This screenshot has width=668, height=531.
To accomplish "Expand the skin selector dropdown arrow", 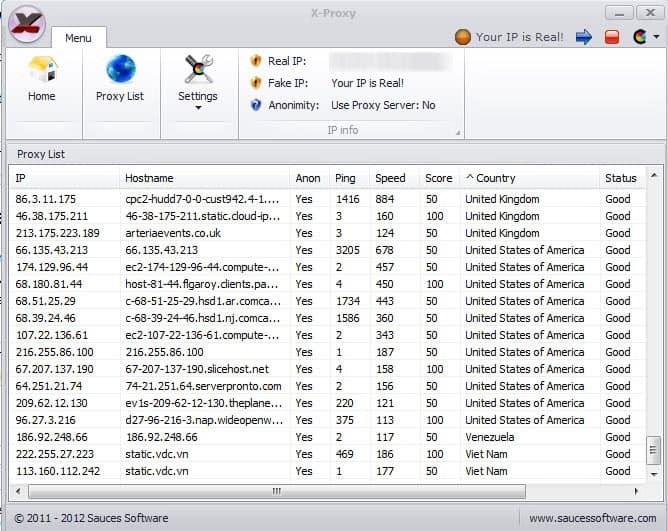I will [x=656, y=37].
